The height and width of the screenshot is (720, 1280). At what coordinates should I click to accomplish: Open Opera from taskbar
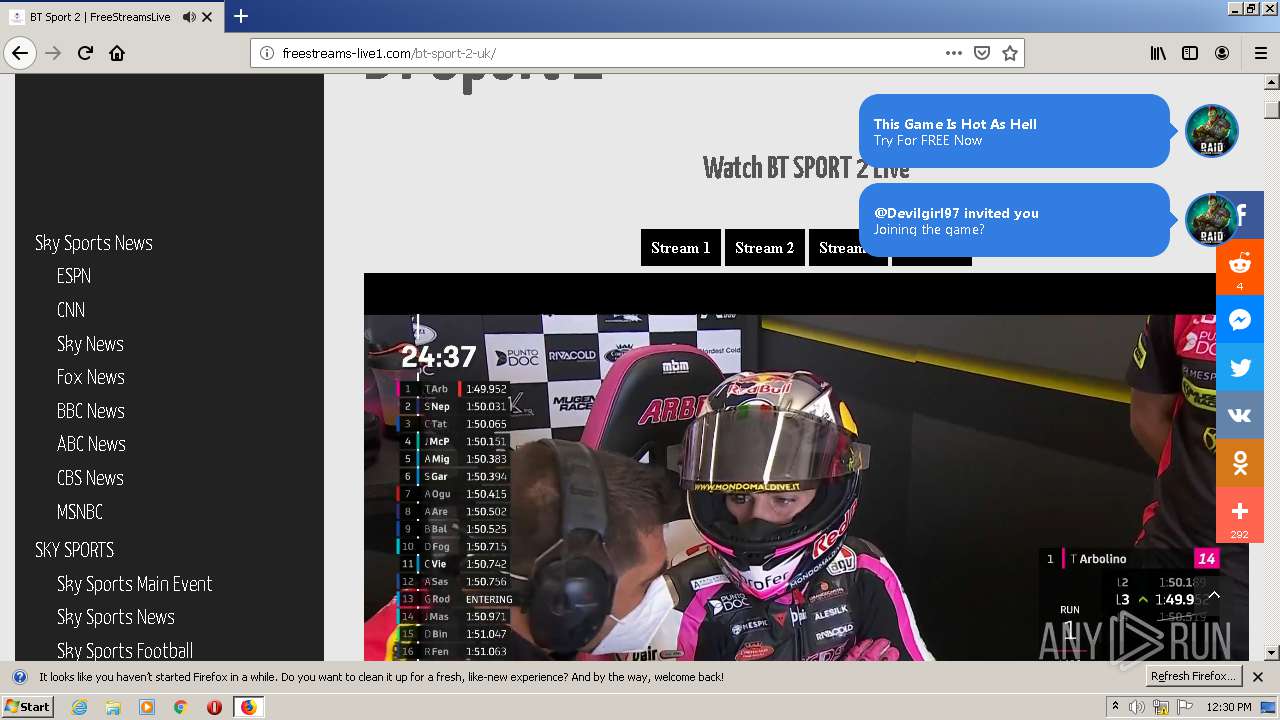point(214,707)
